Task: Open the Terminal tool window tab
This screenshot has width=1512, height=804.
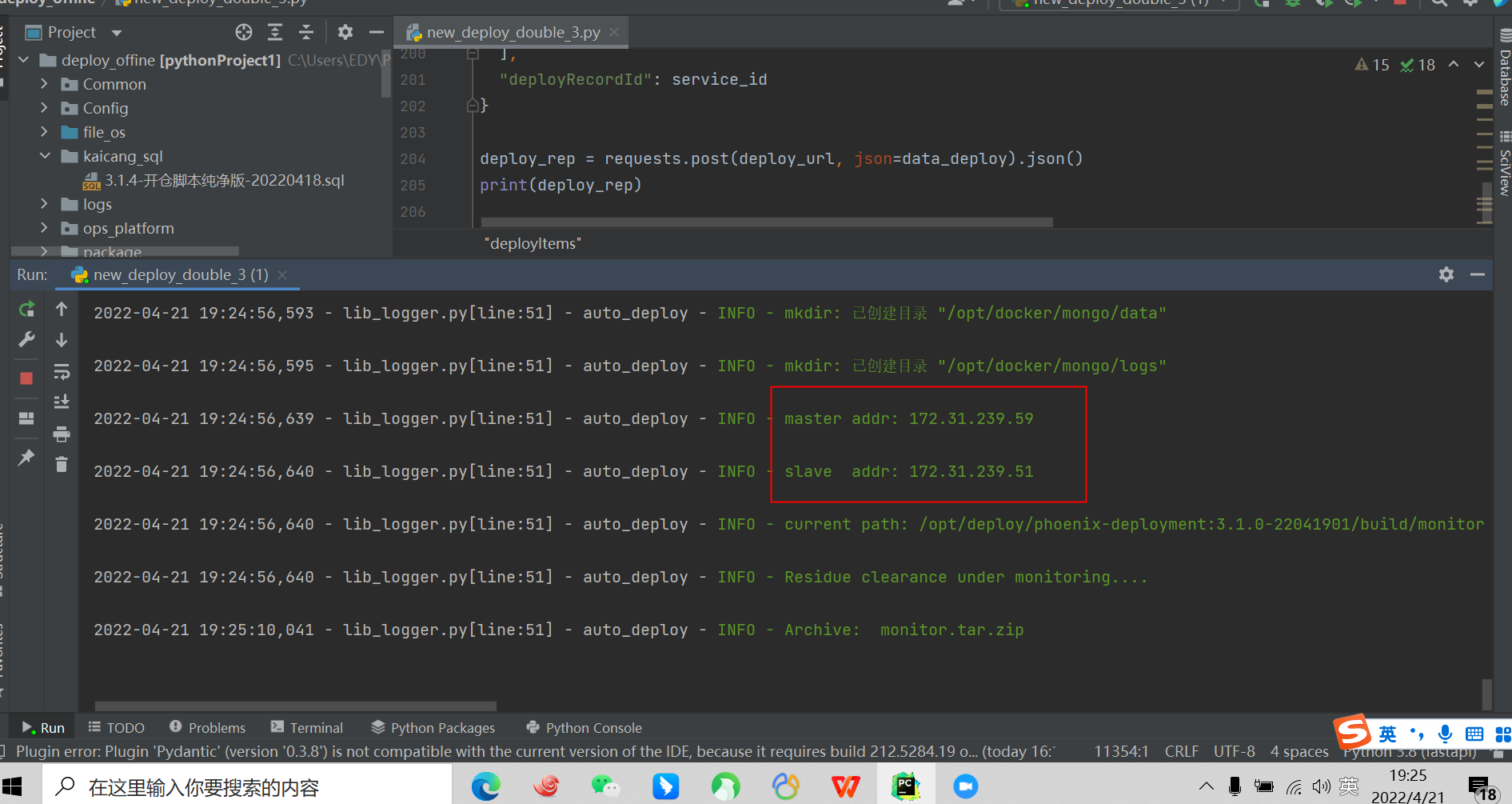Action: [307, 727]
